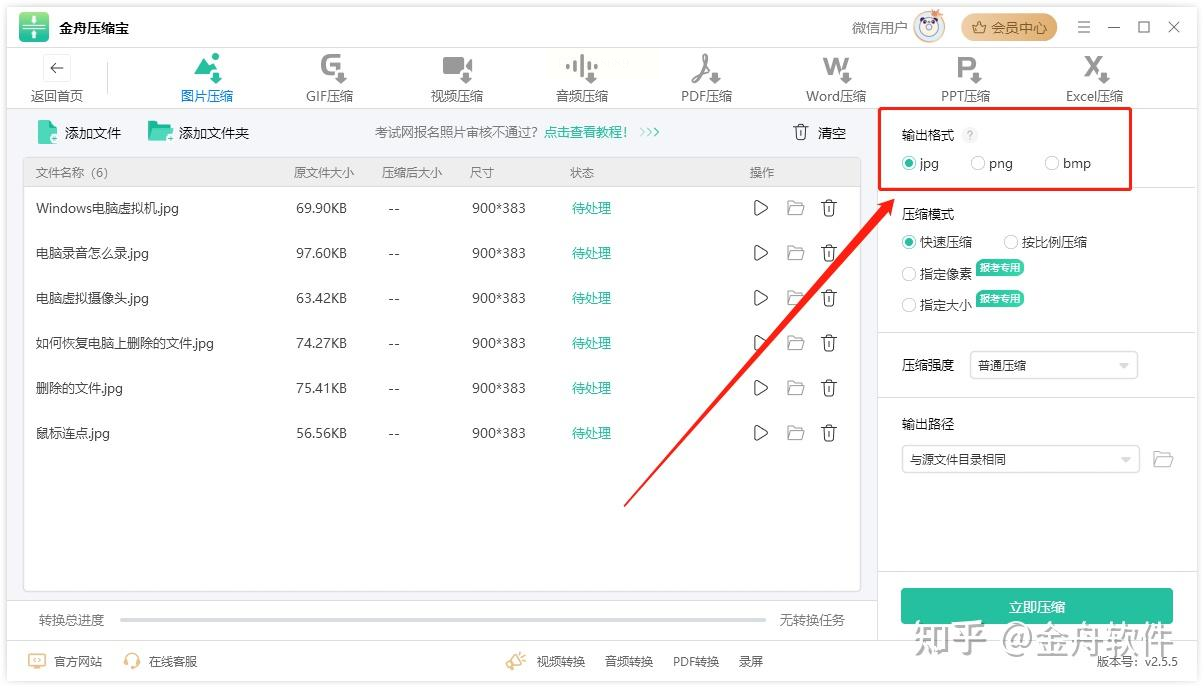The image size is (1204, 688).
Task: Open the 视频压缩 video compression tool
Action: [x=457, y=78]
